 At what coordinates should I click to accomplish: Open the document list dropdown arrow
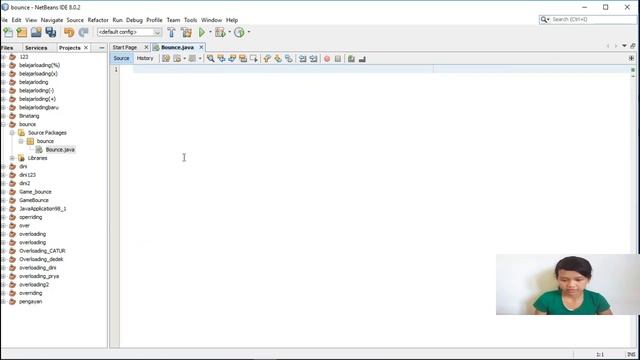click(x=624, y=46)
